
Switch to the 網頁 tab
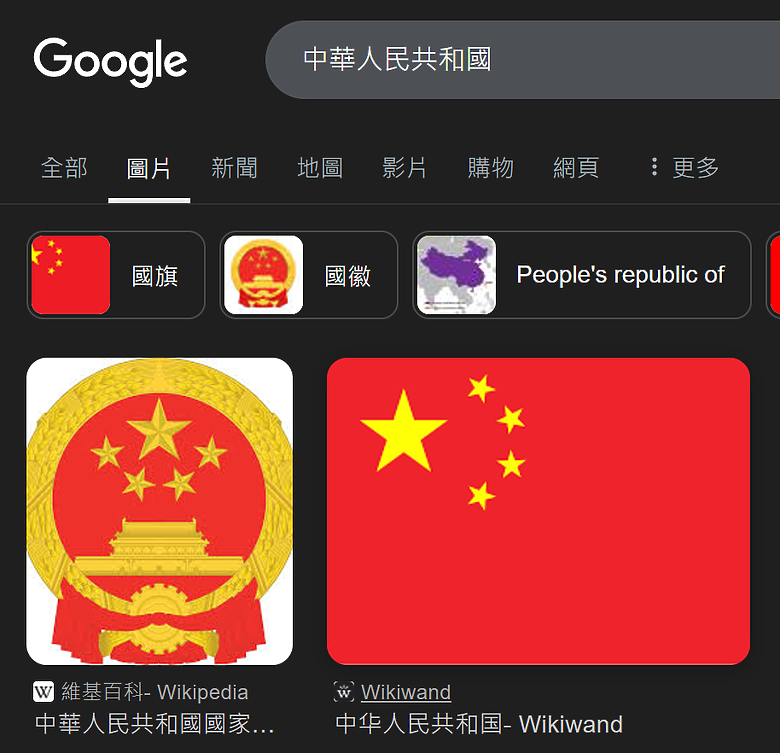[576, 168]
